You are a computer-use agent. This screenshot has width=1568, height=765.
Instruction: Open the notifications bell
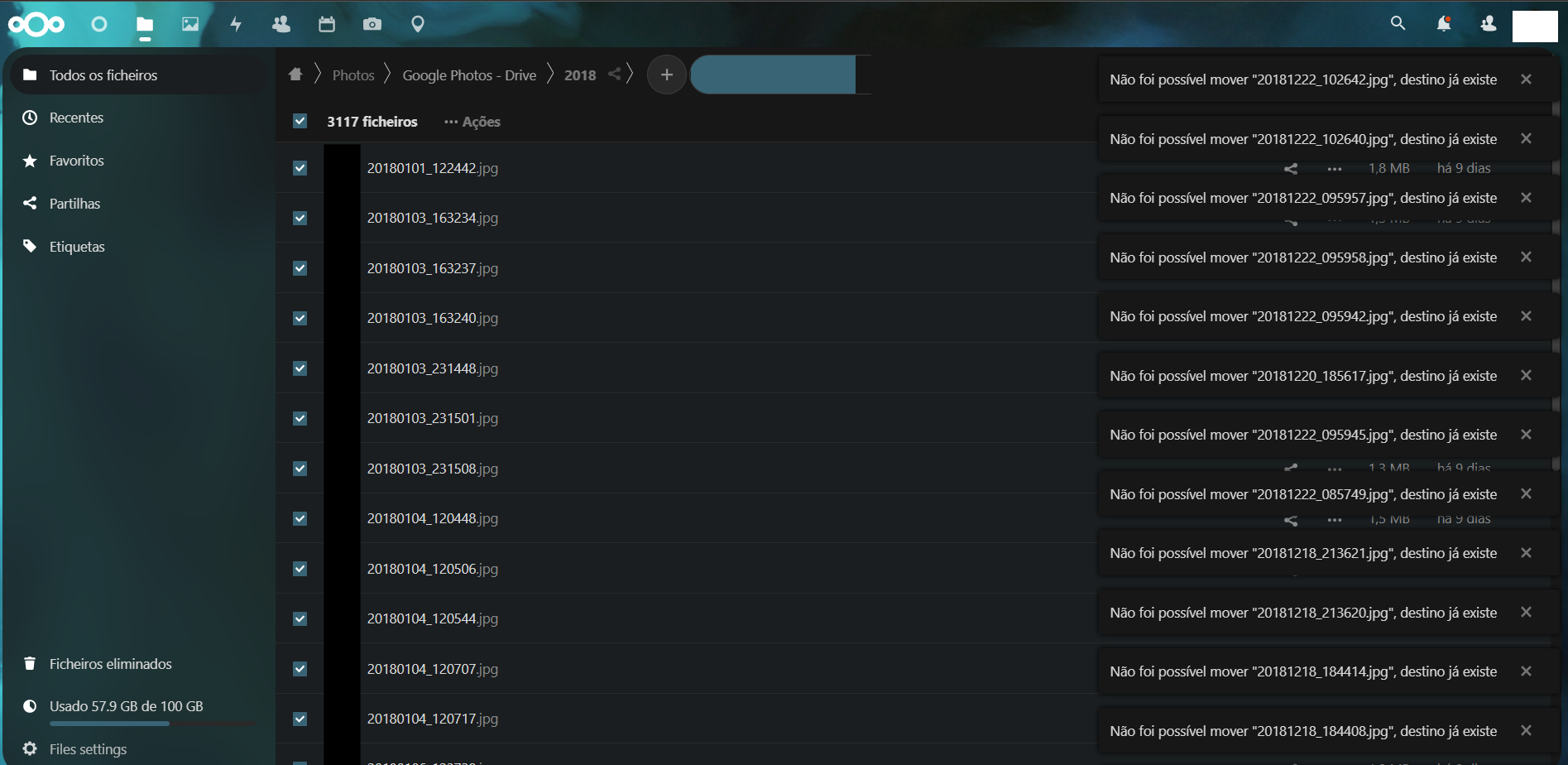[1444, 24]
